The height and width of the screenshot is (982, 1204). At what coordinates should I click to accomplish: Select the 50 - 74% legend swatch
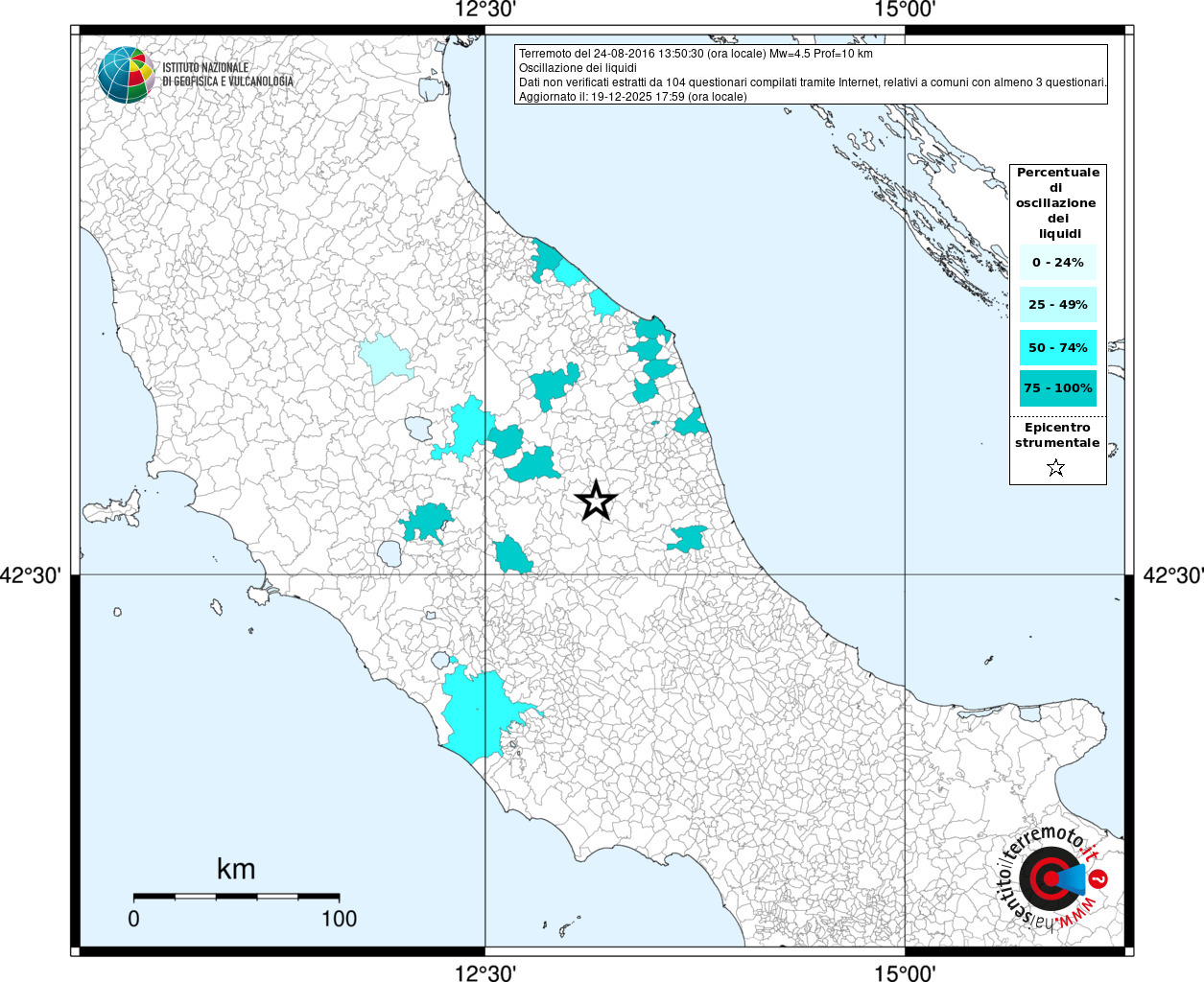coord(1057,347)
